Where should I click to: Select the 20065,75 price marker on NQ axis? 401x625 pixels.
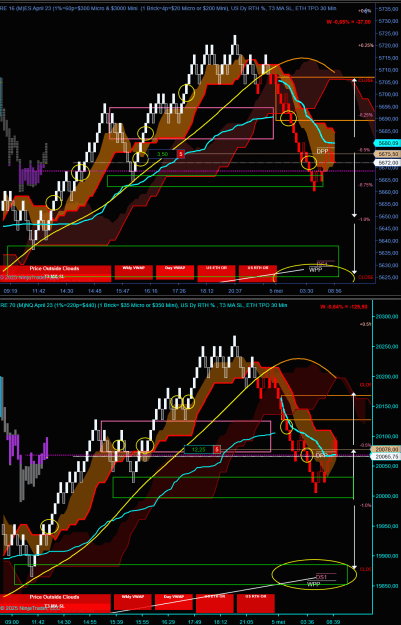[385, 456]
